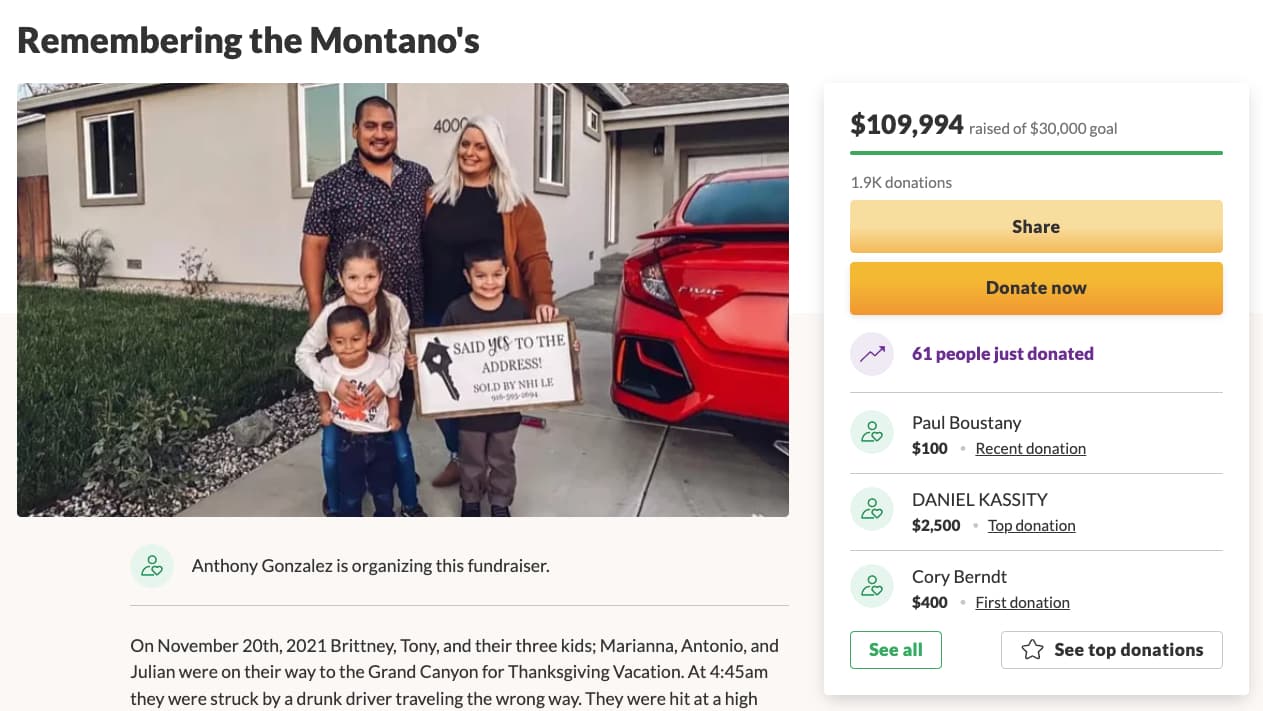Click the 61 people just donated text
The image size is (1263, 711).
pyautogui.click(x=1002, y=354)
